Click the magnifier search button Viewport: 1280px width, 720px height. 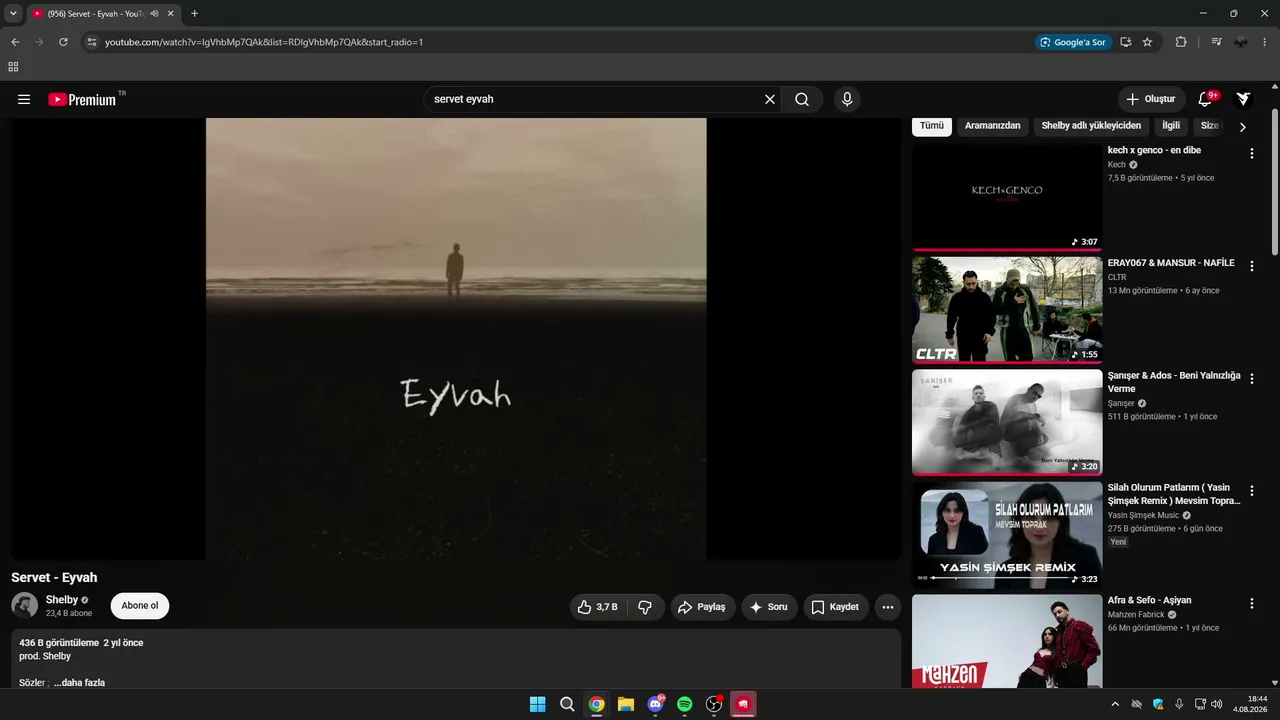tap(802, 99)
